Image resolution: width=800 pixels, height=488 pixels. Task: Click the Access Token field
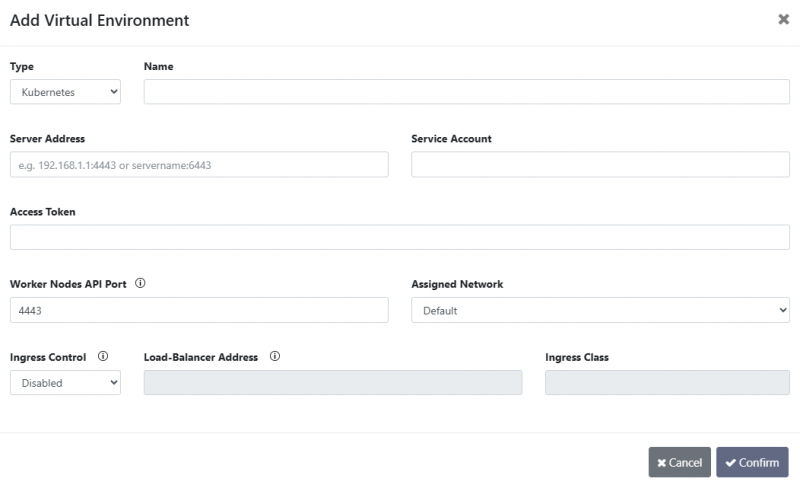pyautogui.click(x=399, y=237)
